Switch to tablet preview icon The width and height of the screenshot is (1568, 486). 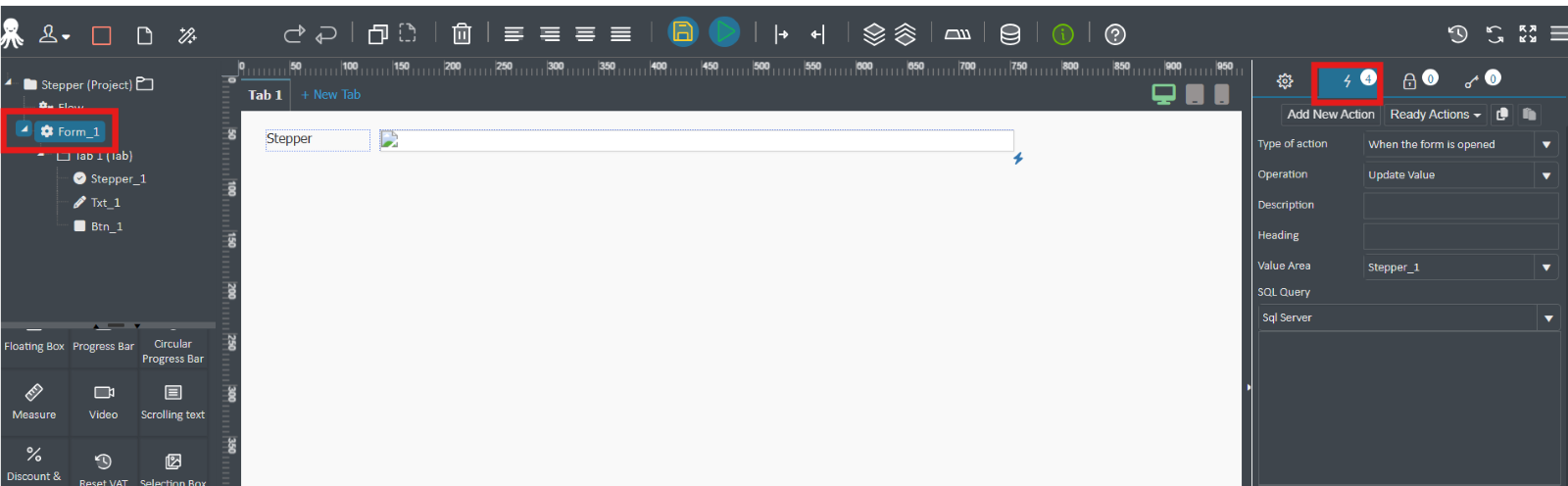(1195, 94)
